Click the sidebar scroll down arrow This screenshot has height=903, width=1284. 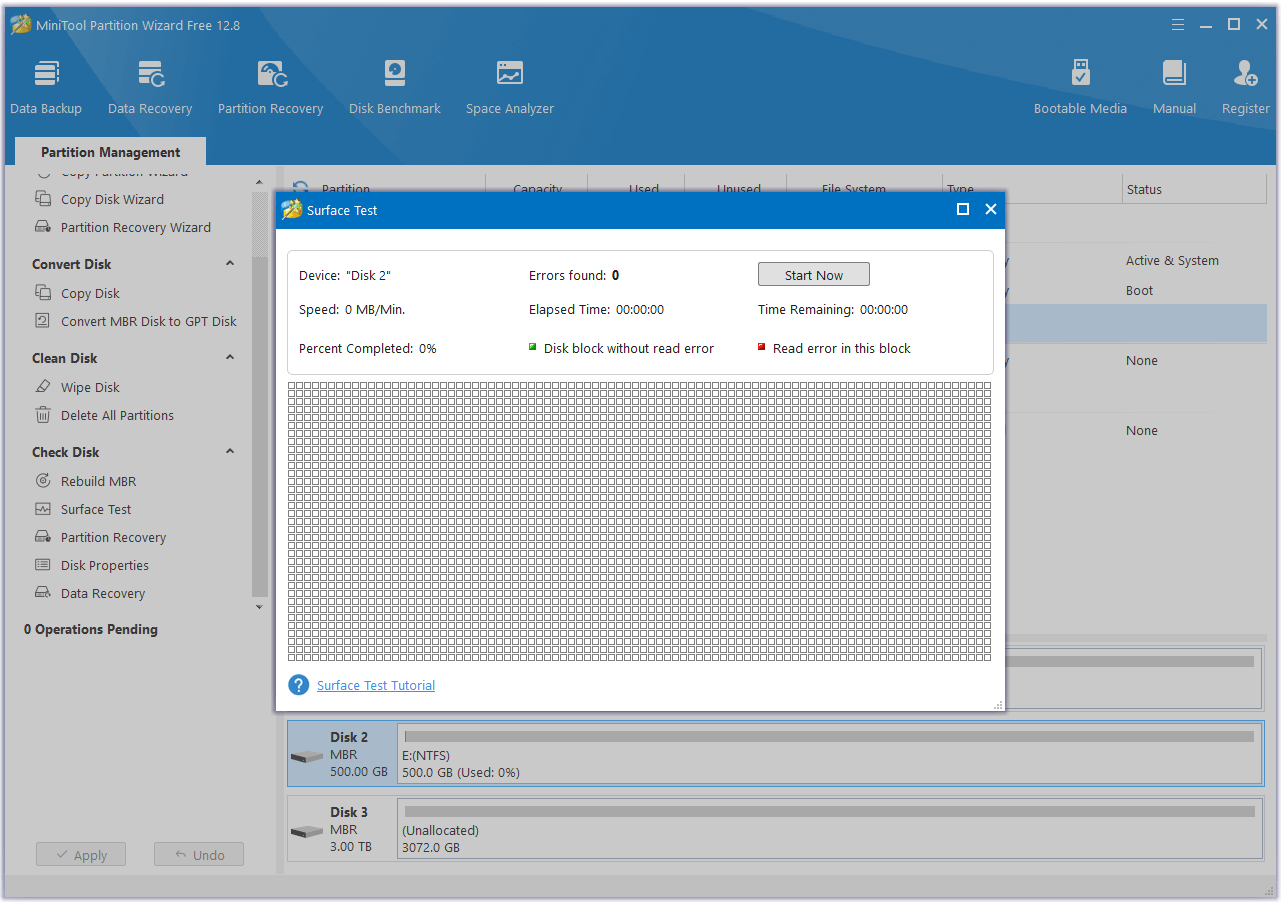pyautogui.click(x=259, y=607)
